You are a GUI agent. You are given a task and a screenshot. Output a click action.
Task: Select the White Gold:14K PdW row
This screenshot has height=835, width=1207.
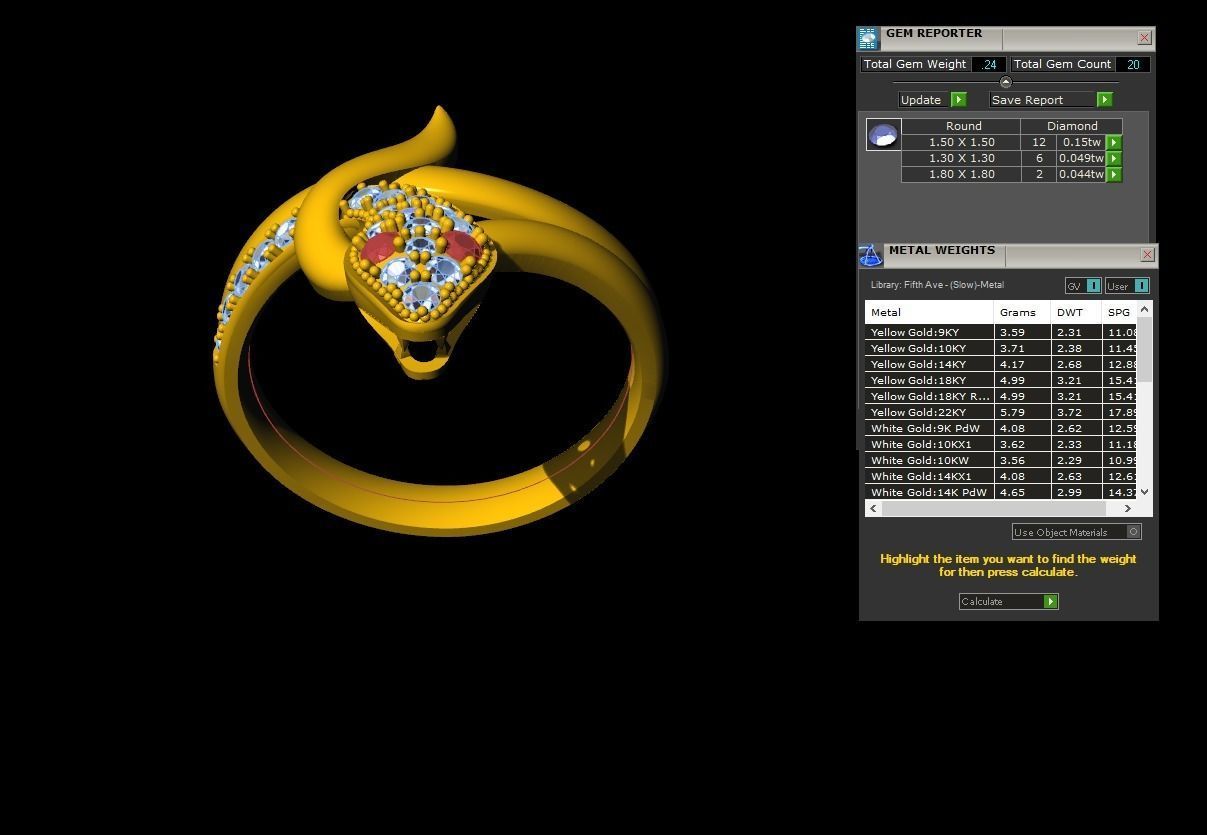click(x=1001, y=492)
